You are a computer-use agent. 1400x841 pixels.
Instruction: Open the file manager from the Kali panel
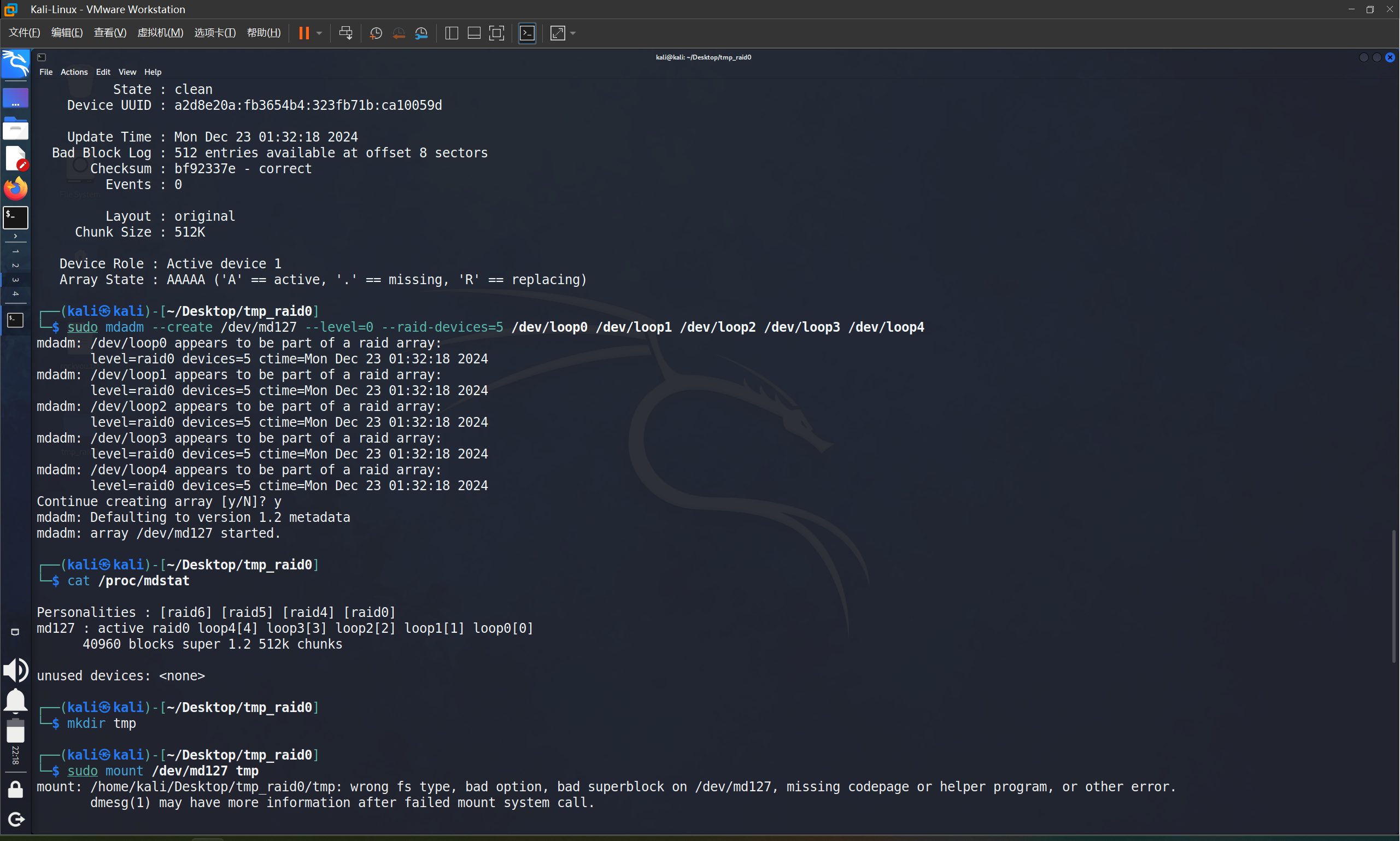pyautogui.click(x=15, y=128)
